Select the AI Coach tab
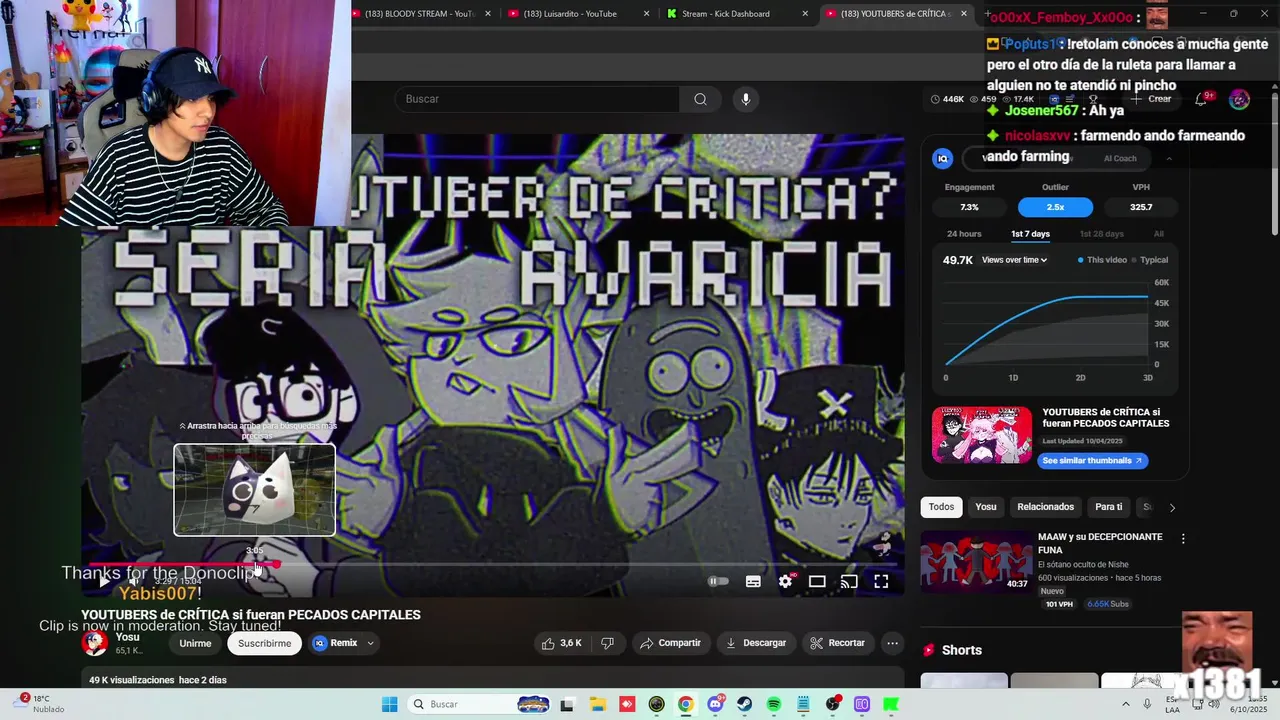 (1120, 158)
